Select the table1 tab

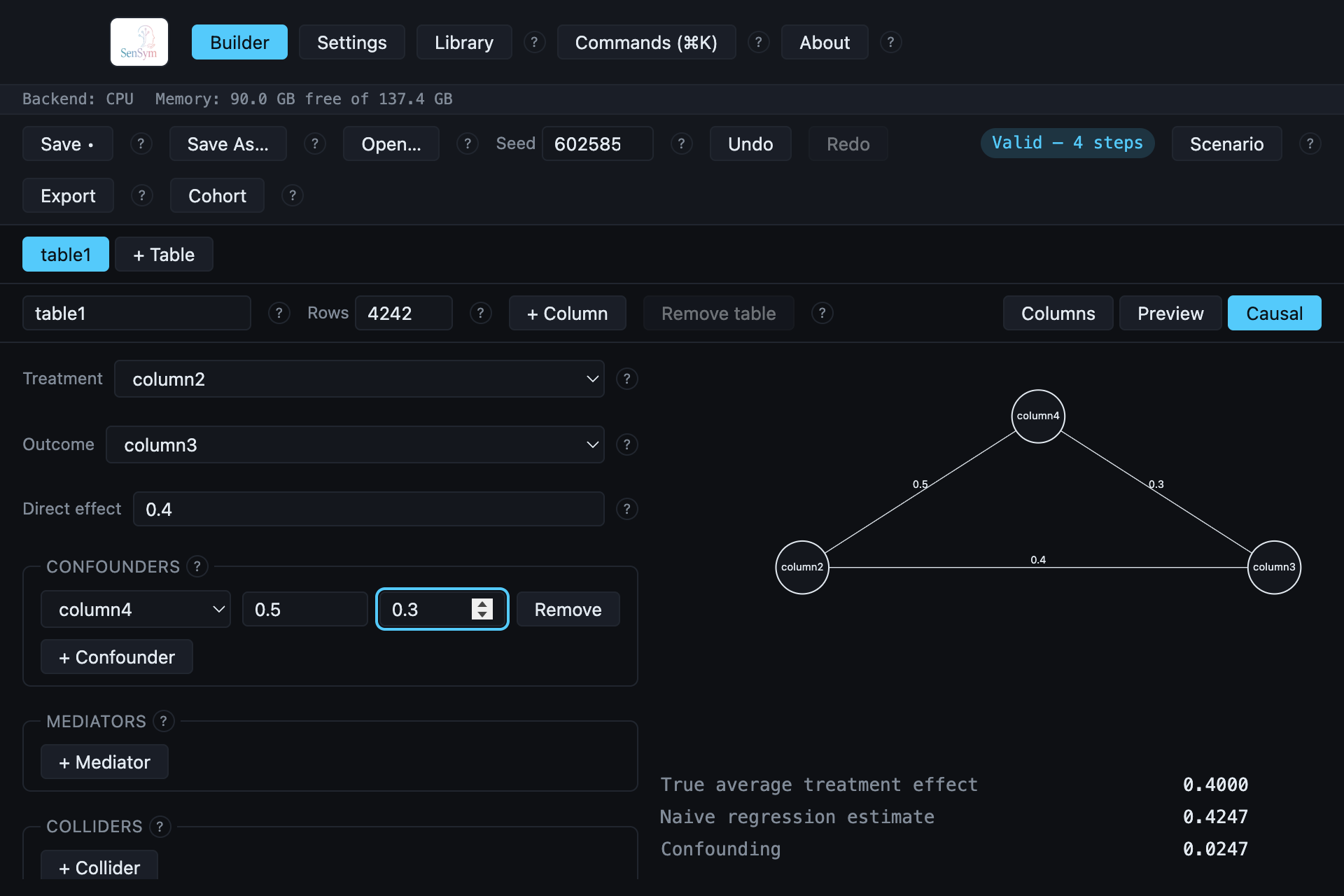pyautogui.click(x=66, y=254)
